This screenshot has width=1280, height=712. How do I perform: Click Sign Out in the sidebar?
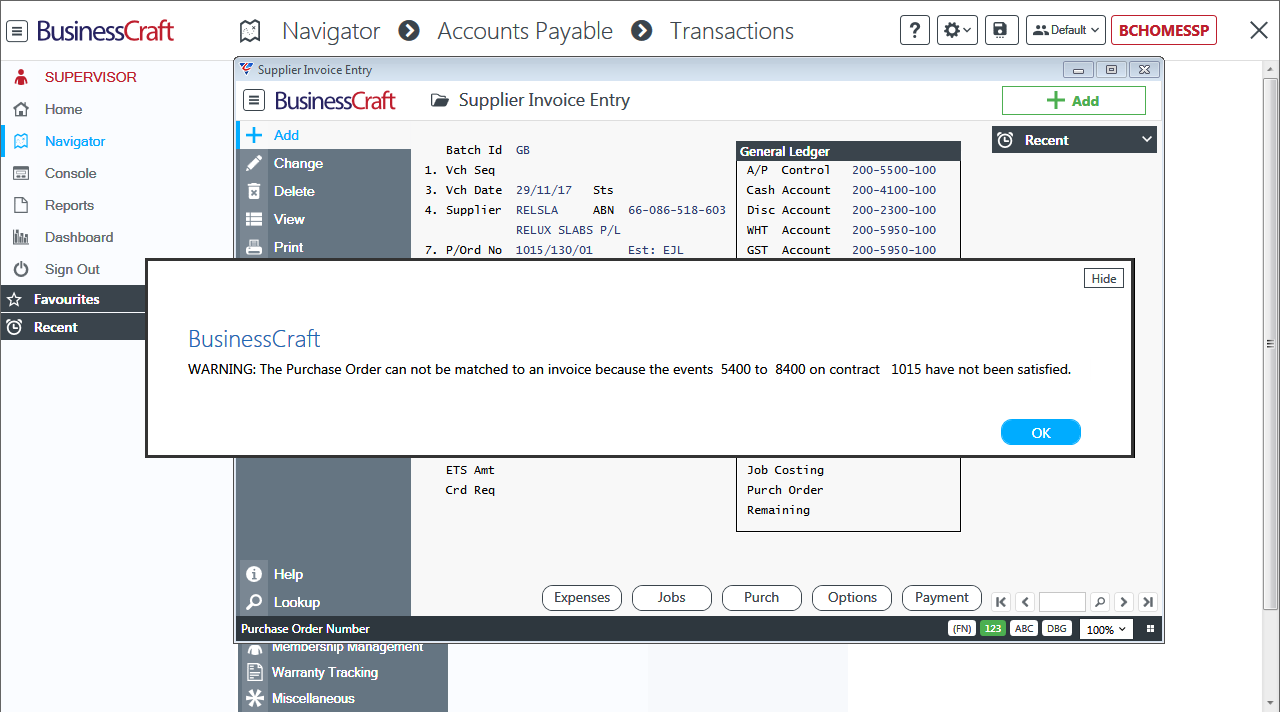click(x=72, y=269)
